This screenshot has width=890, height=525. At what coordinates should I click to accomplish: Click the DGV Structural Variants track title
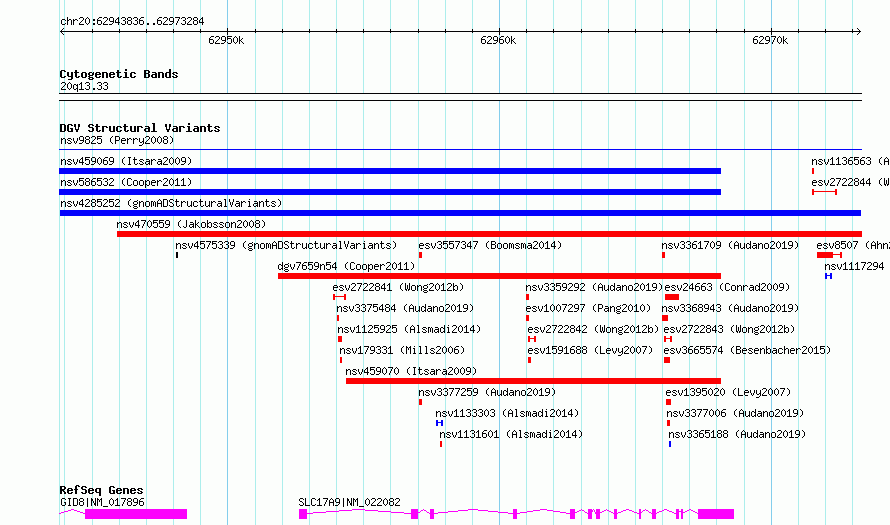tap(140, 128)
